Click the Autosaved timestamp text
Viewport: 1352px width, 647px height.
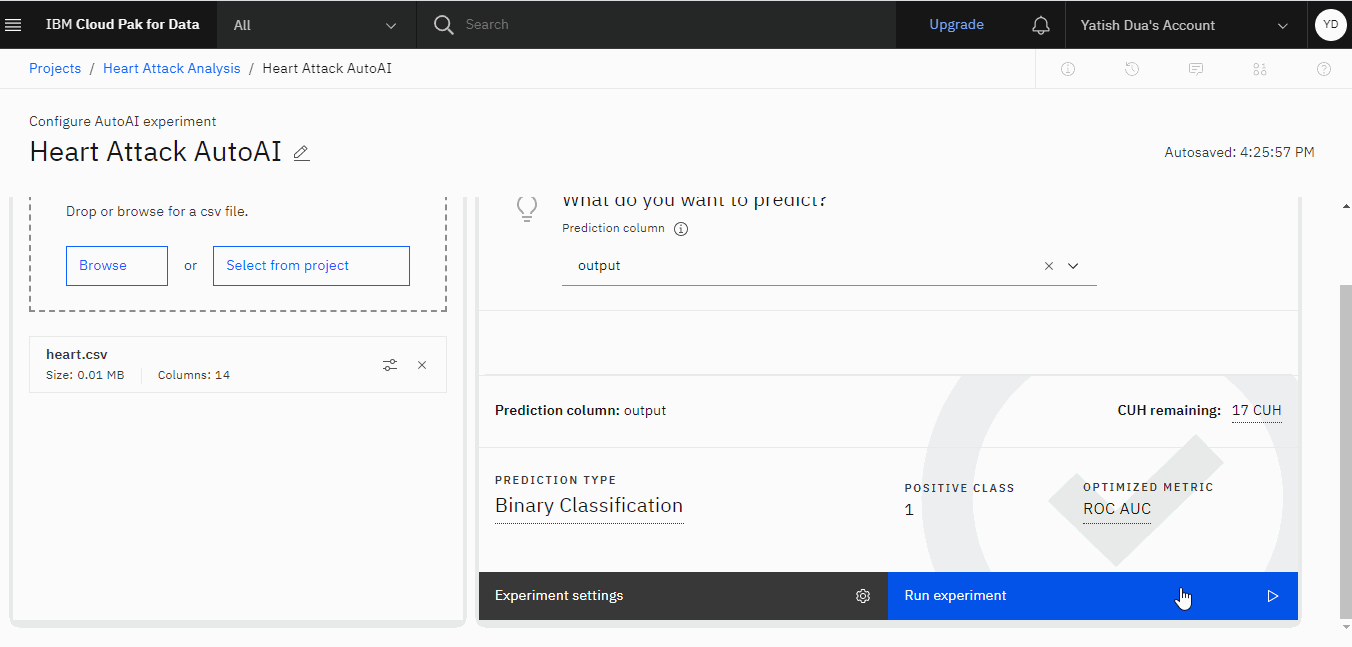click(1240, 153)
